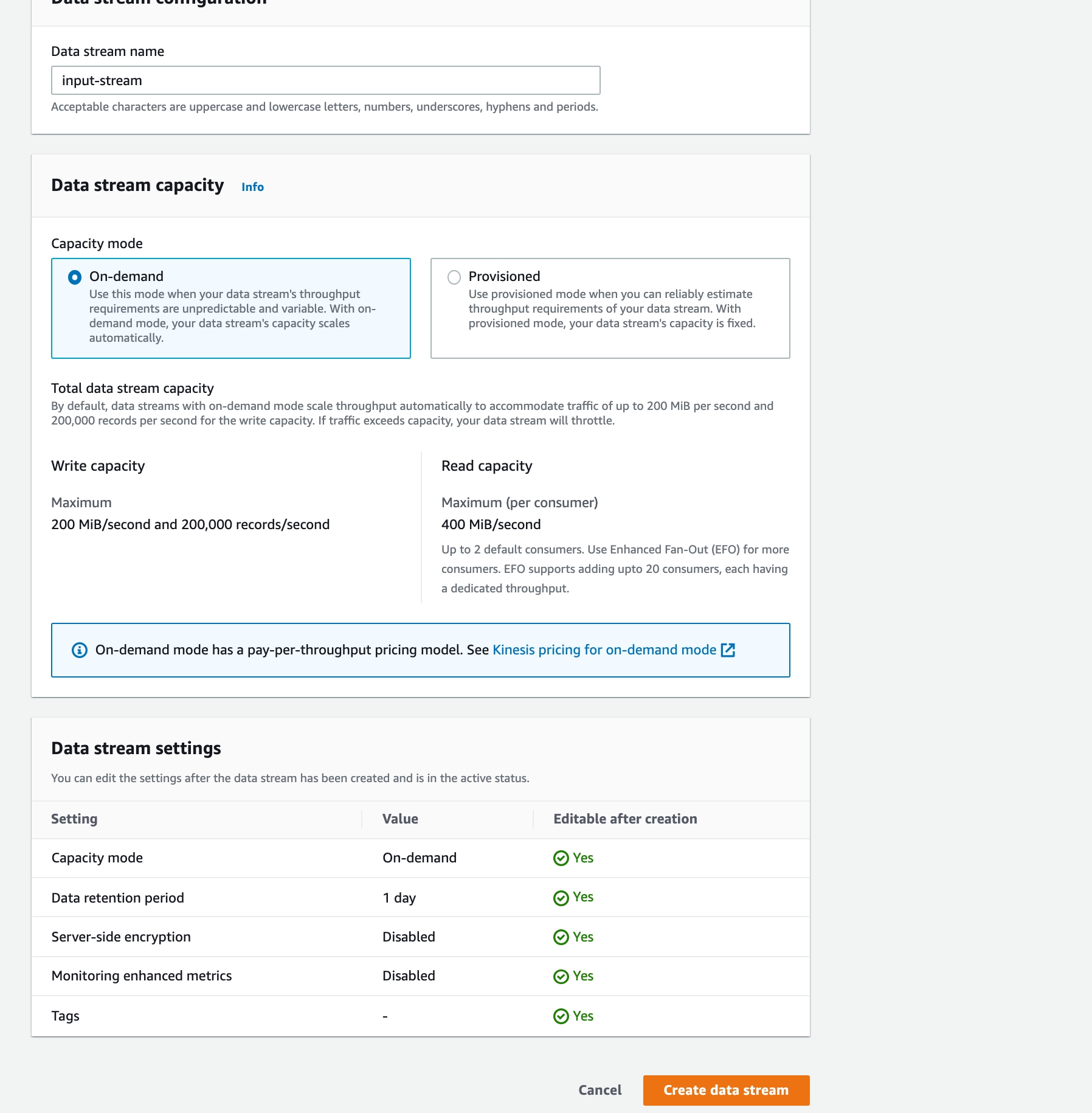1092x1113 pixels.
Task: Select the On-demand capacity mode radio button
Action: click(x=75, y=277)
